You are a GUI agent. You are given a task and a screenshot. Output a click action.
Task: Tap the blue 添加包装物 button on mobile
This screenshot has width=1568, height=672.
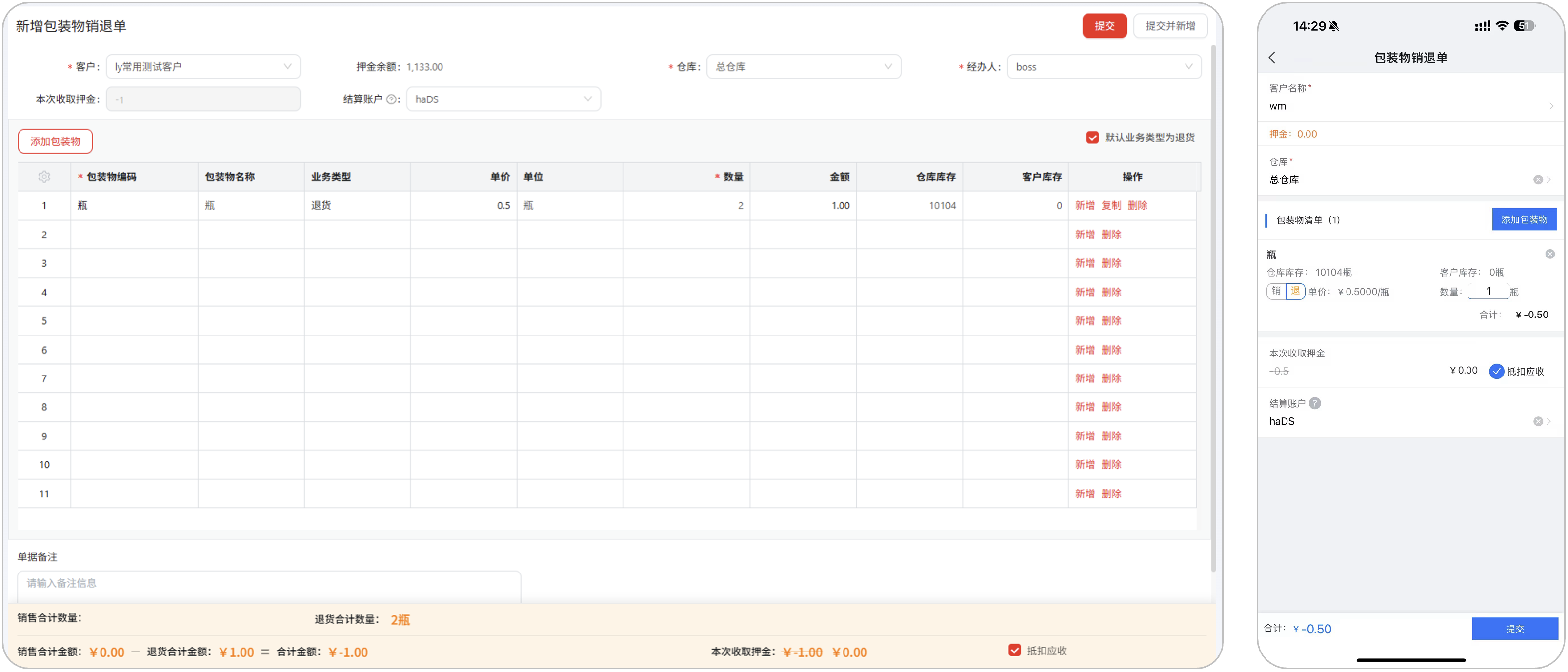pyautogui.click(x=1524, y=219)
